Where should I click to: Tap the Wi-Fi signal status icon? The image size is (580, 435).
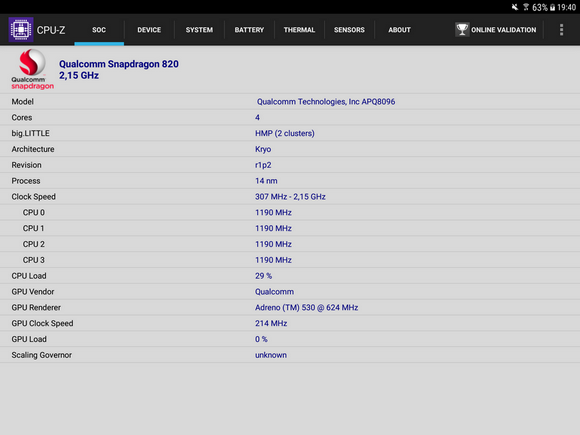(x=526, y=7)
